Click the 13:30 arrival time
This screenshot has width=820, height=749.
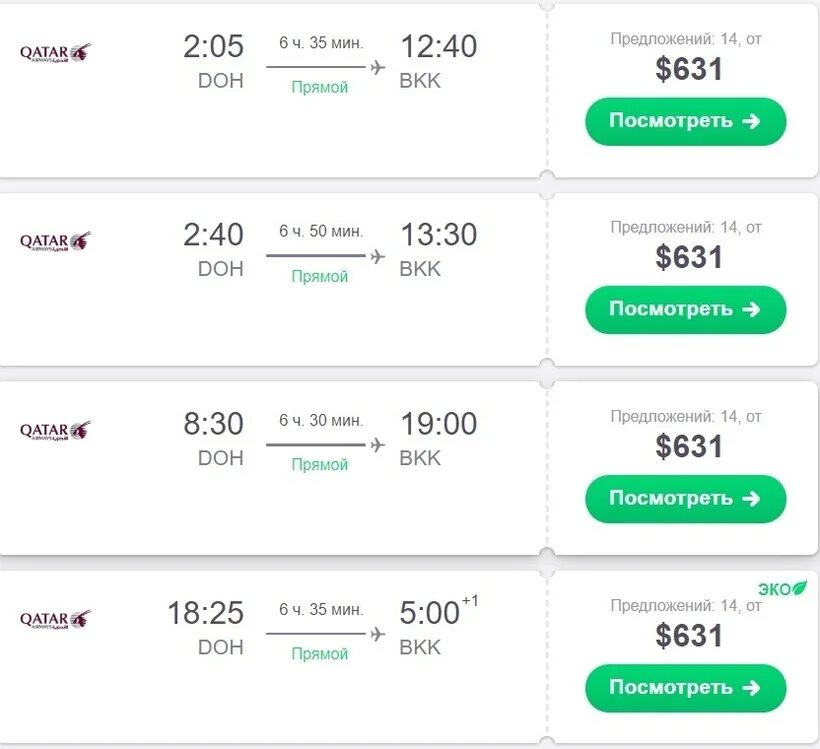[x=438, y=235]
